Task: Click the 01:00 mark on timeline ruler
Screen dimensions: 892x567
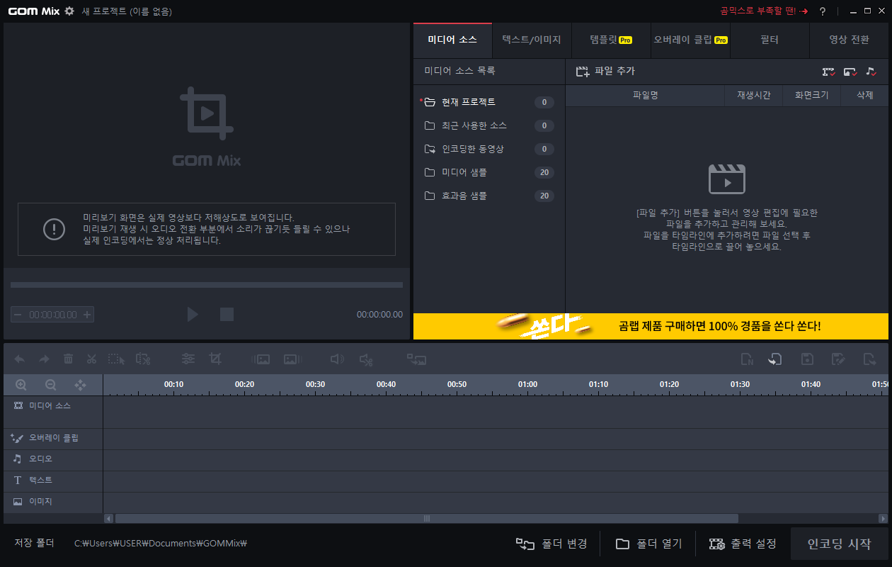Action: (x=527, y=384)
